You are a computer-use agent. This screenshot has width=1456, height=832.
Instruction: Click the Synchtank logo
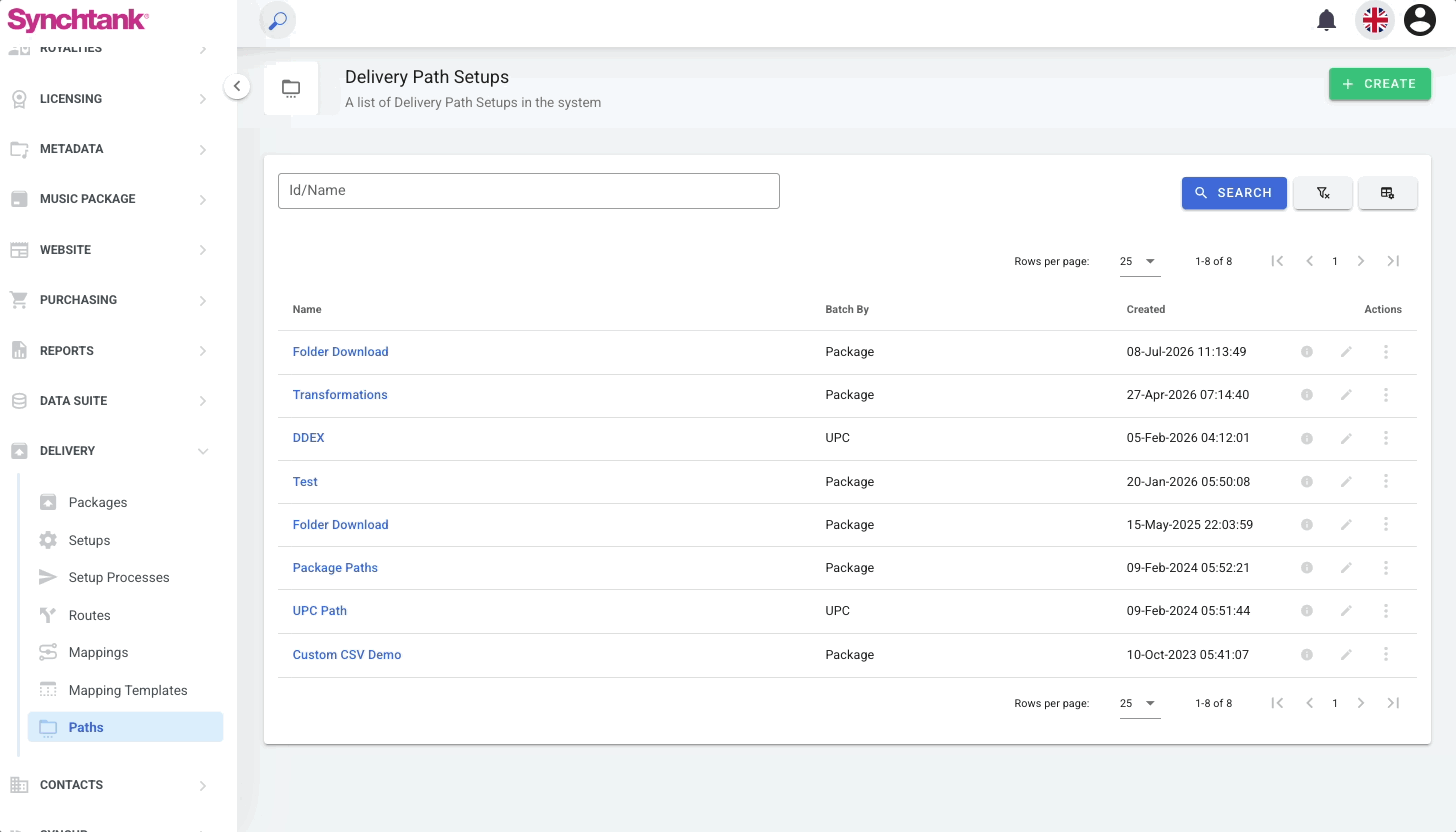(x=78, y=19)
